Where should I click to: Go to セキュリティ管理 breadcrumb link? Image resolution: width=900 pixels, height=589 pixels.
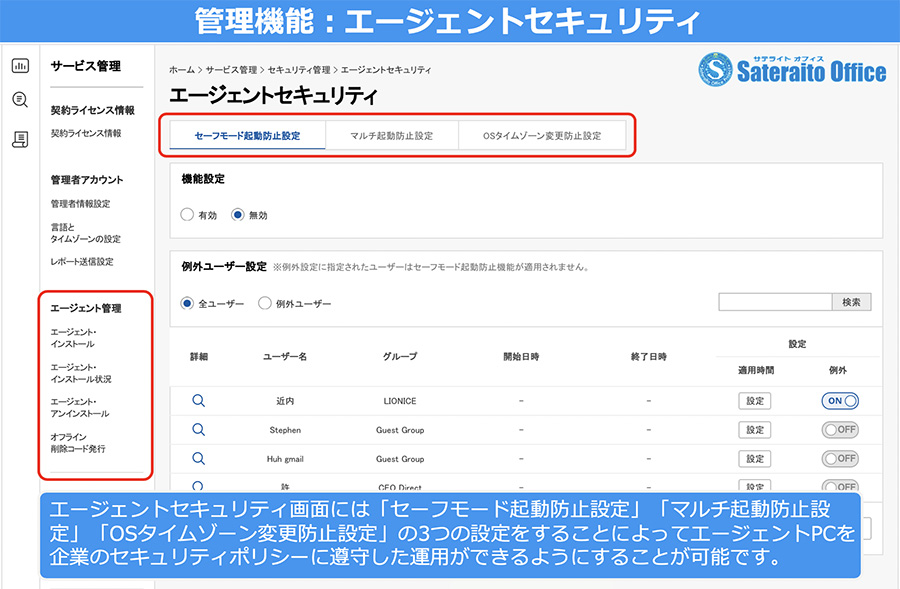(299, 69)
